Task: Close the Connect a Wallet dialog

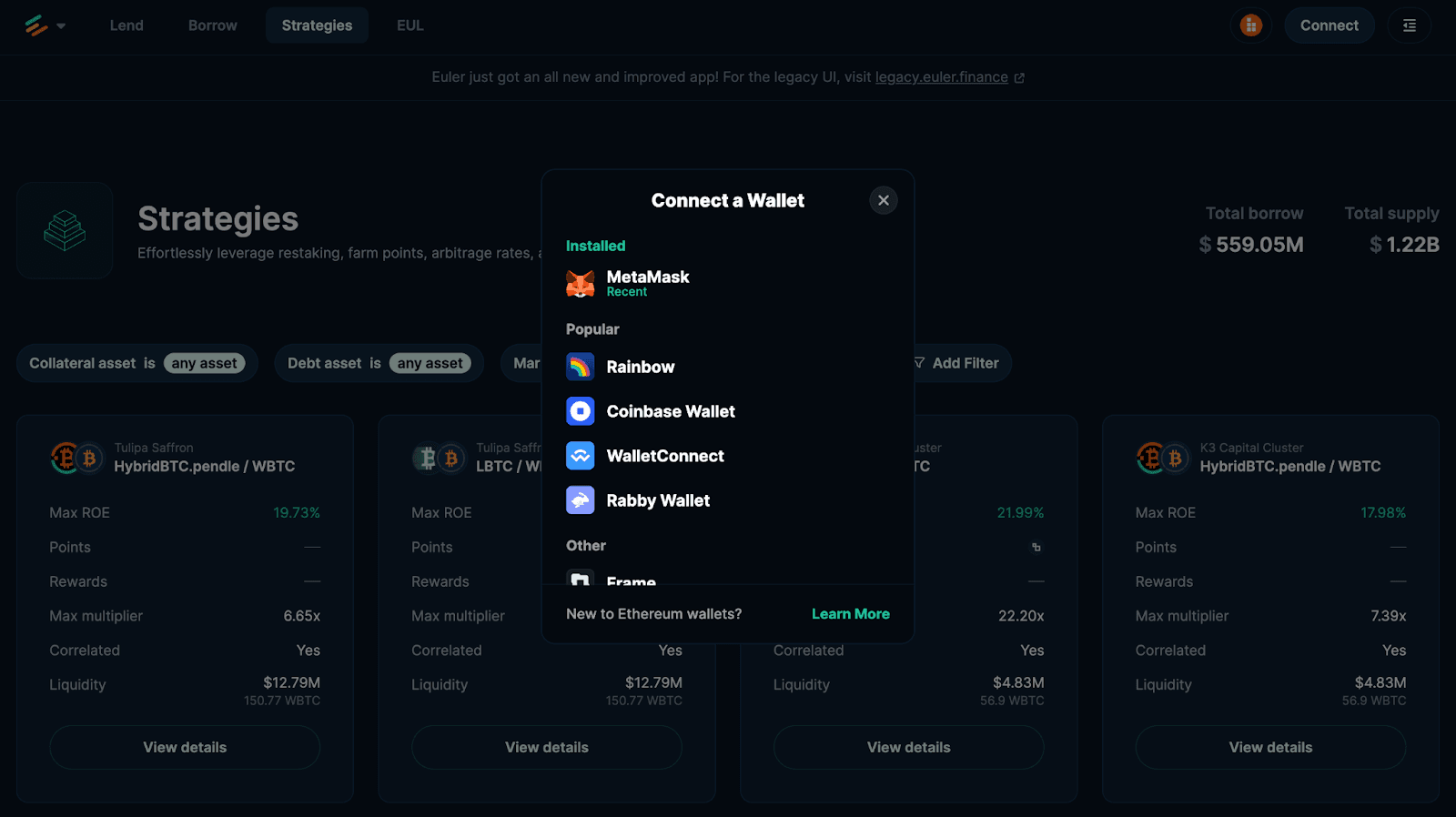Action: point(883,200)
